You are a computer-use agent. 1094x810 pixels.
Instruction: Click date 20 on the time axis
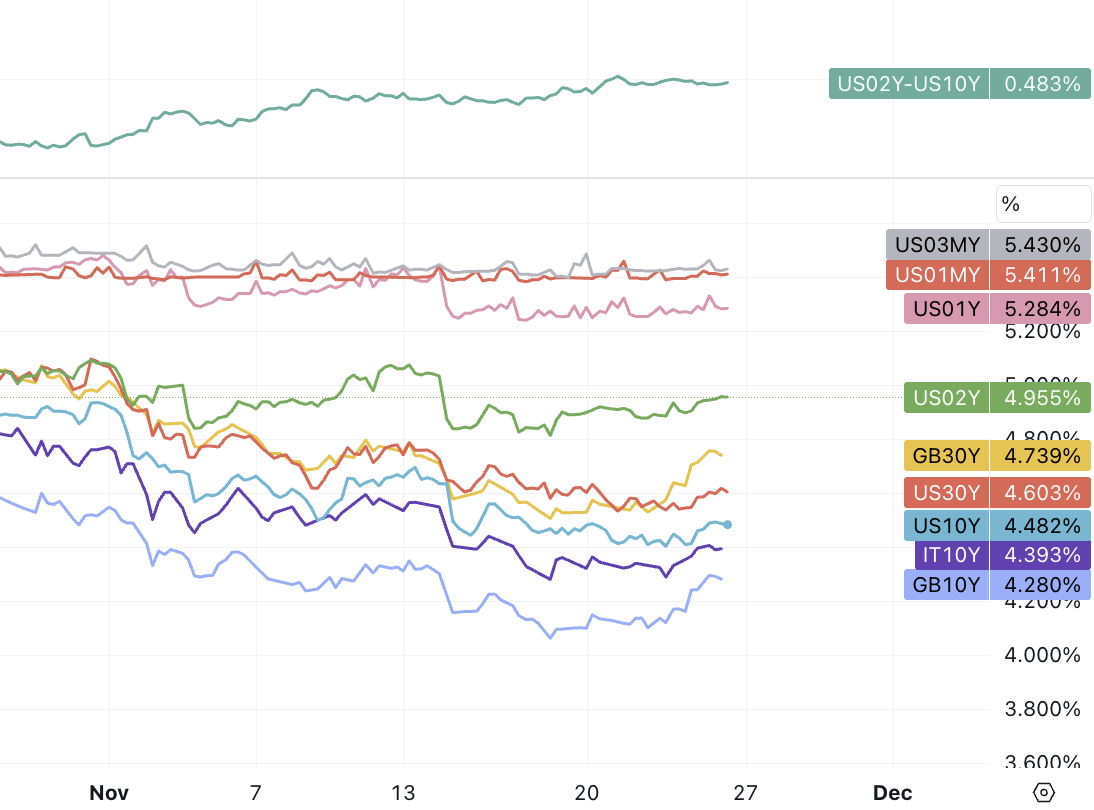(x=587, y=793)
